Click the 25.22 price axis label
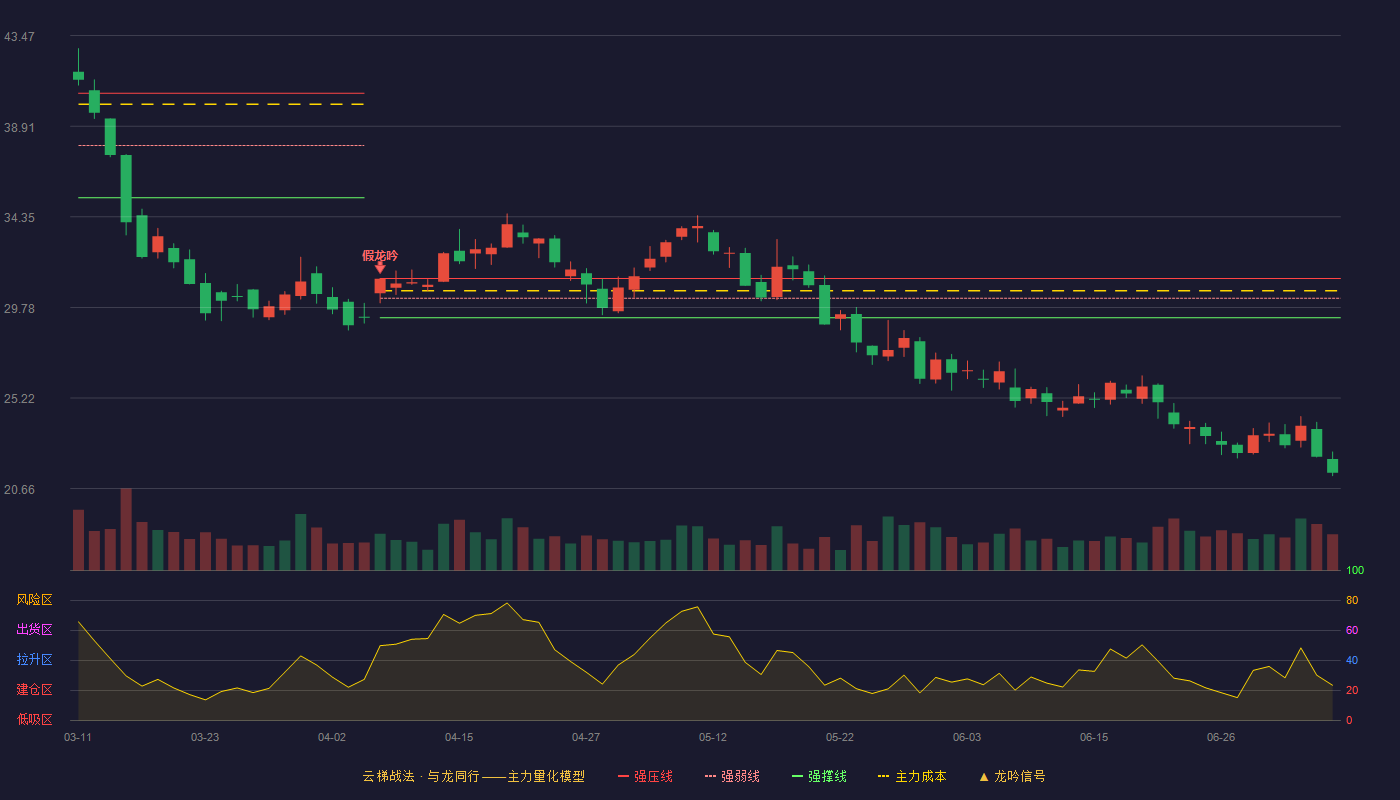Viewport: 1400px width, 800px height. 19,399
